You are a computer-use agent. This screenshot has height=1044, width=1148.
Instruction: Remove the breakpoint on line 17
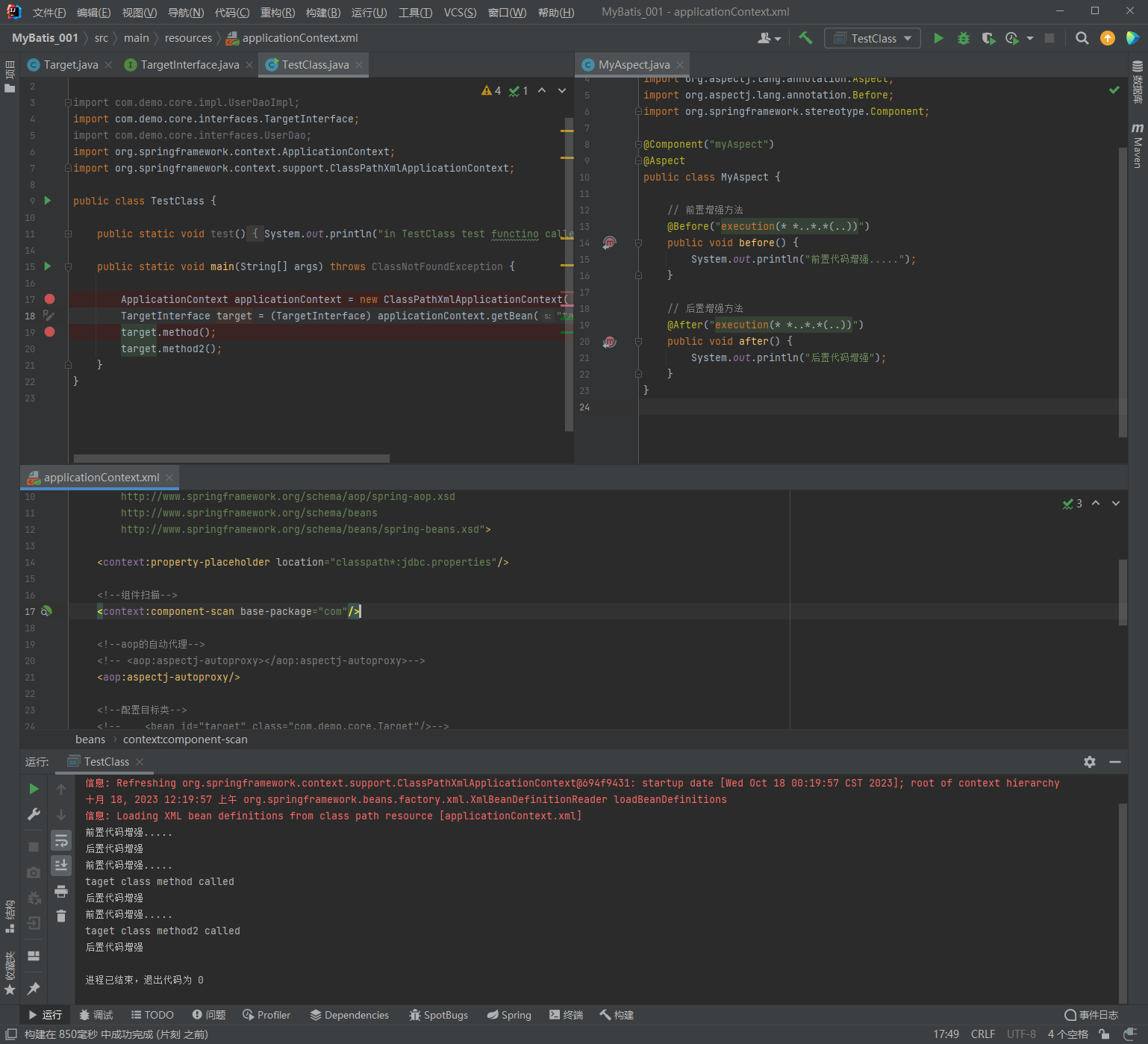[x=49, y=299]
